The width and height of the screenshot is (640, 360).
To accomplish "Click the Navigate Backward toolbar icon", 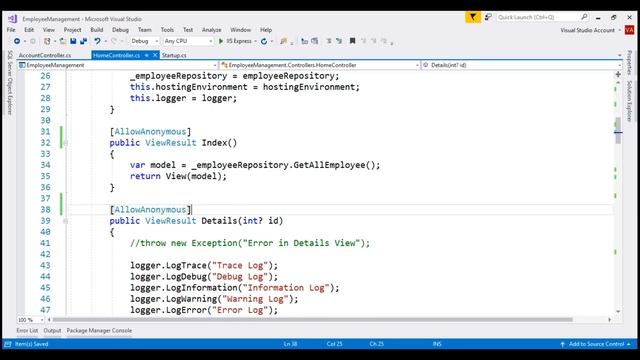I will click(x=17, y=41).
